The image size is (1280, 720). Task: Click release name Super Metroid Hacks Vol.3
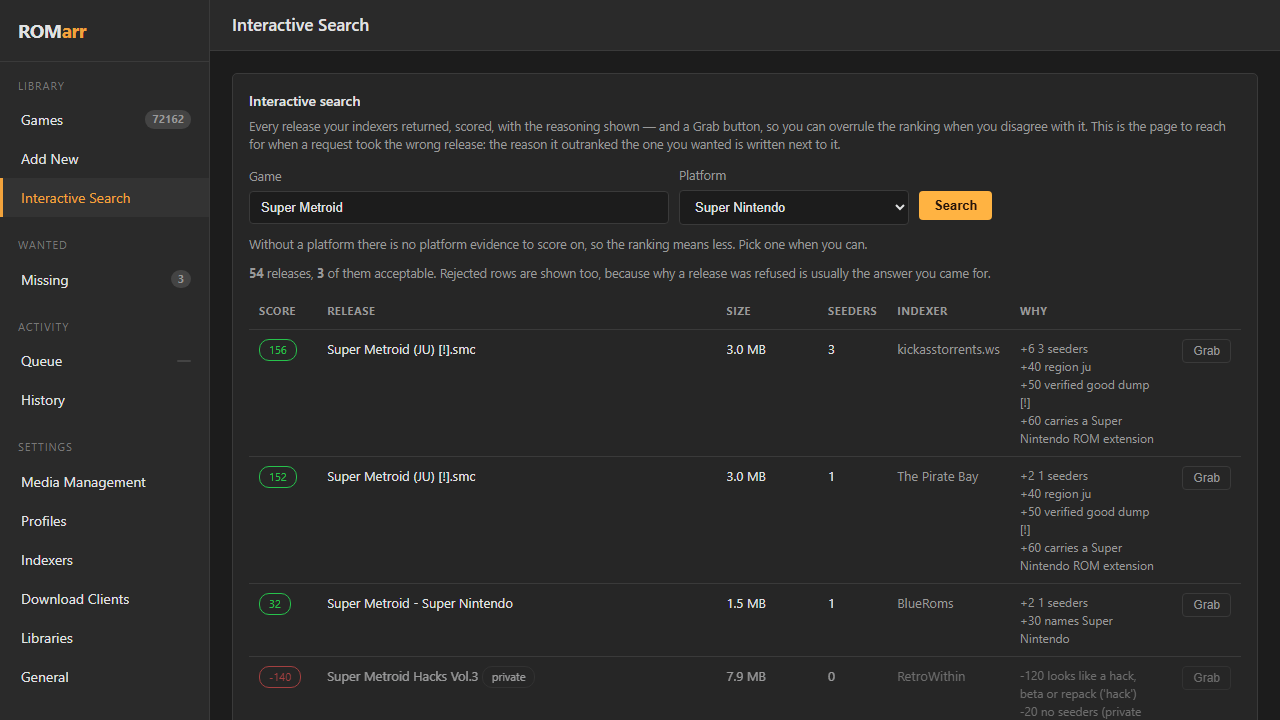tap(402, 676)
